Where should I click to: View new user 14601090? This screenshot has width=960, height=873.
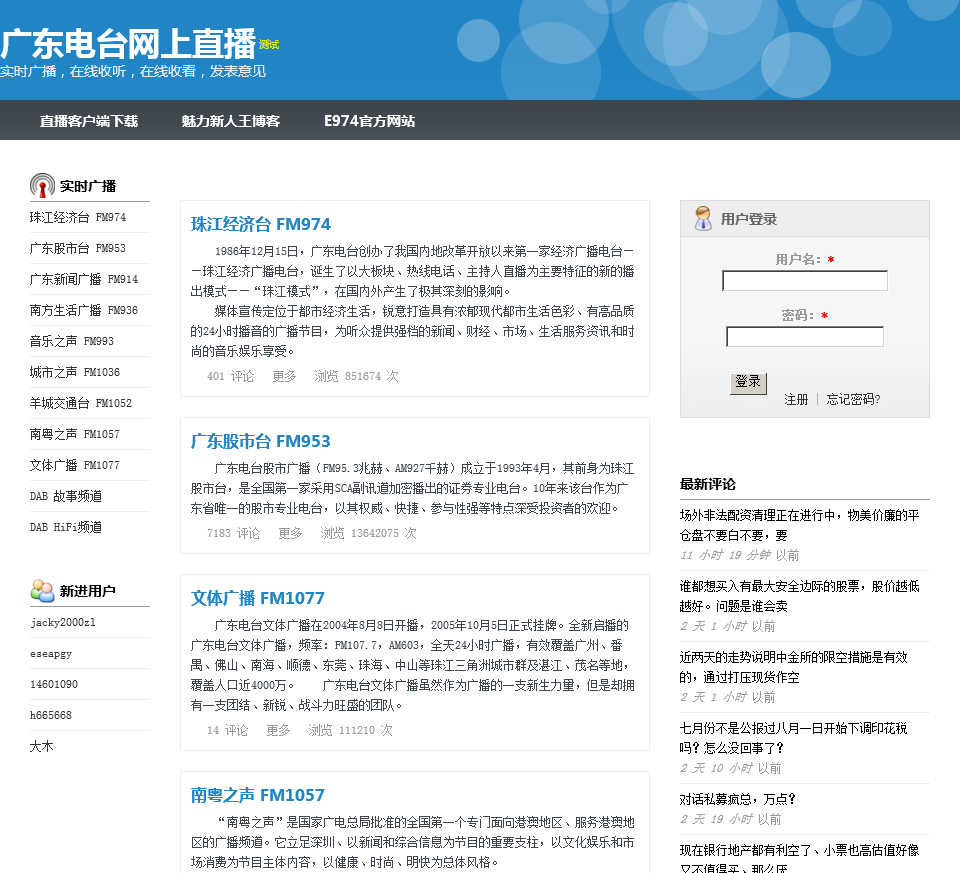tap(54, 684)
